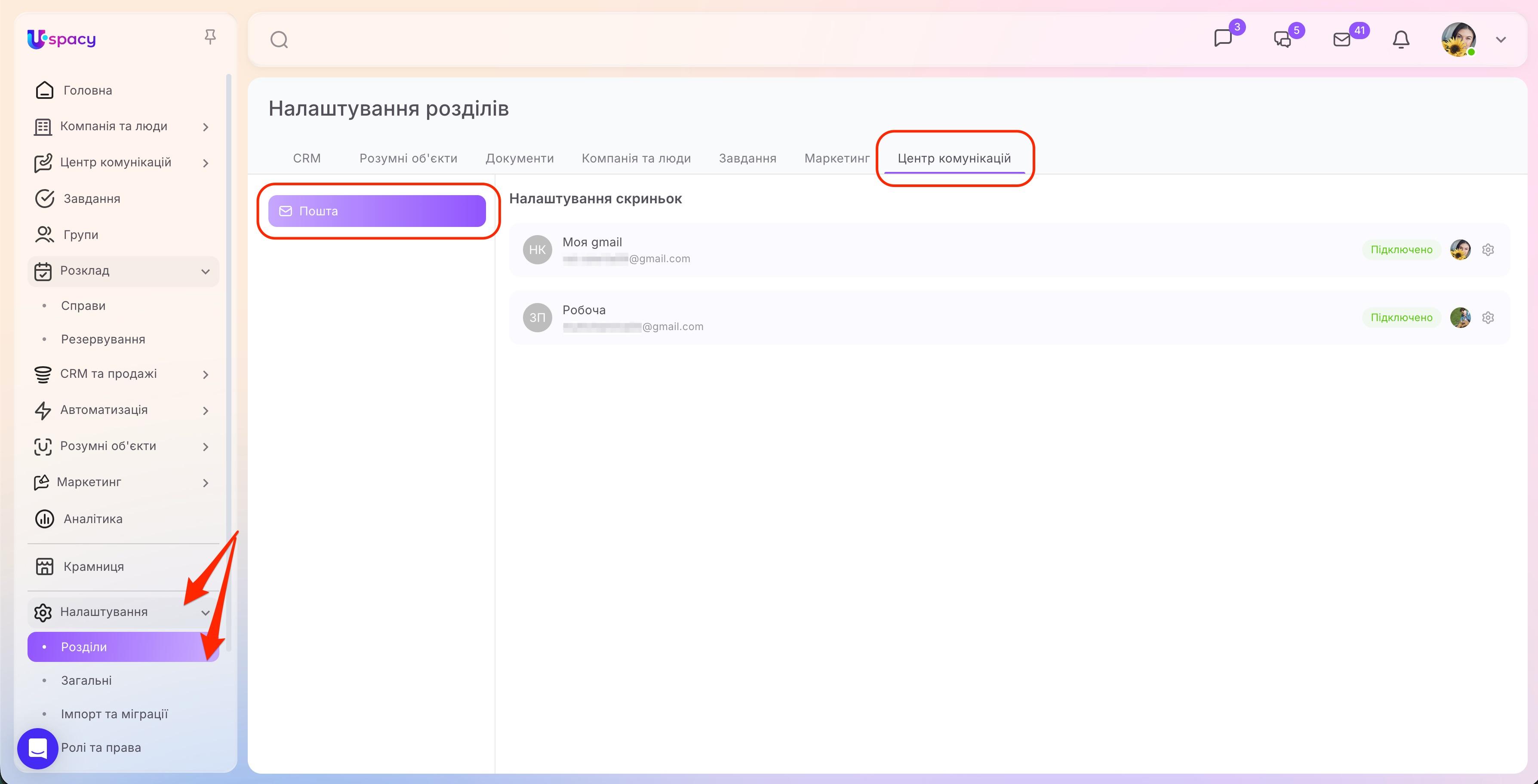Select the Центр комунікацій tab

[x=954, y=158]
